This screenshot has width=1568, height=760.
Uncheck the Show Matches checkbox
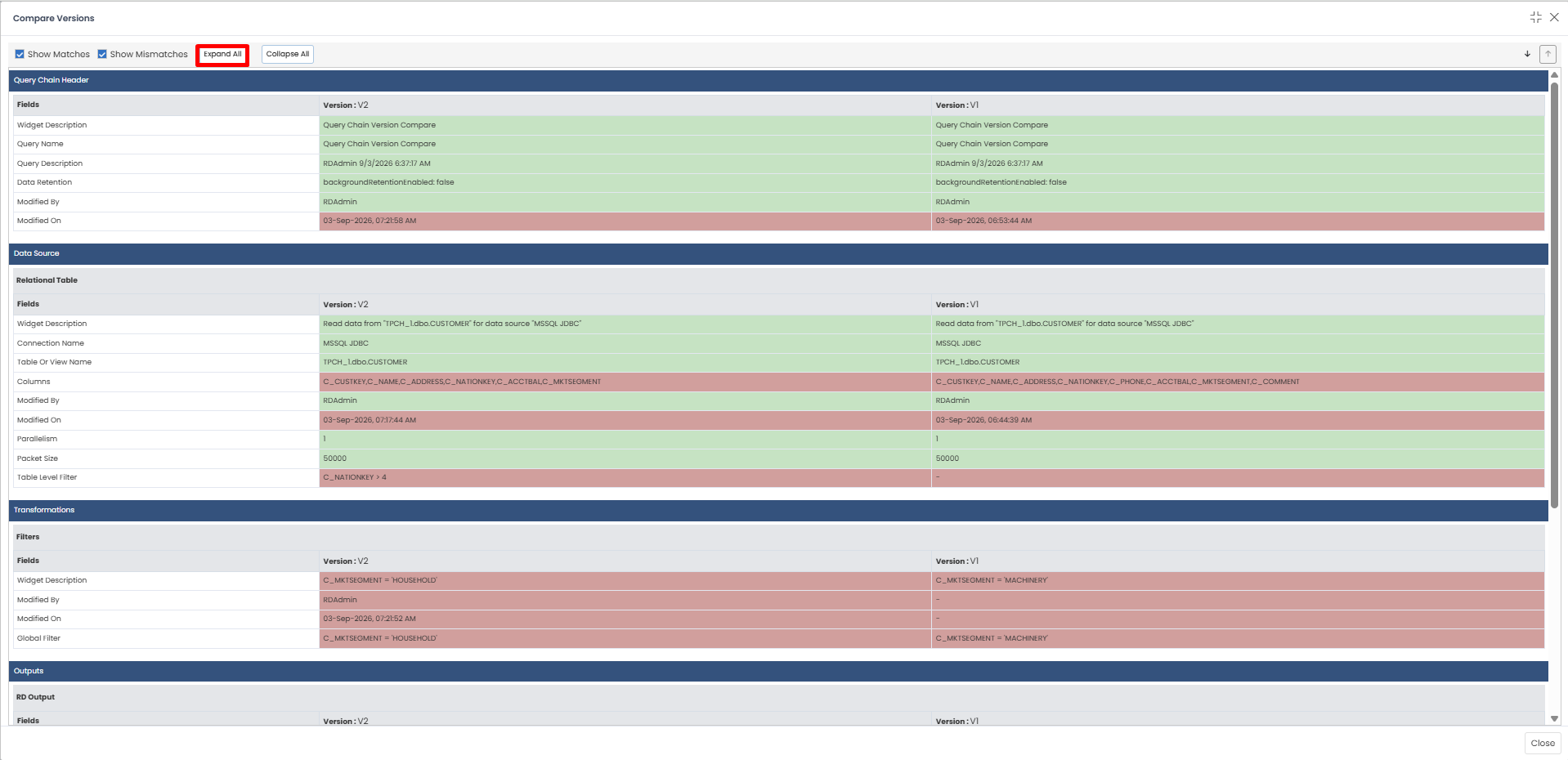(20, 54)
